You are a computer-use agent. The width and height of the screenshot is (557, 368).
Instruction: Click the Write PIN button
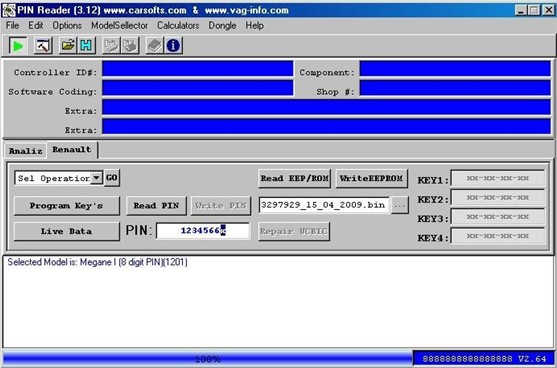221,206
